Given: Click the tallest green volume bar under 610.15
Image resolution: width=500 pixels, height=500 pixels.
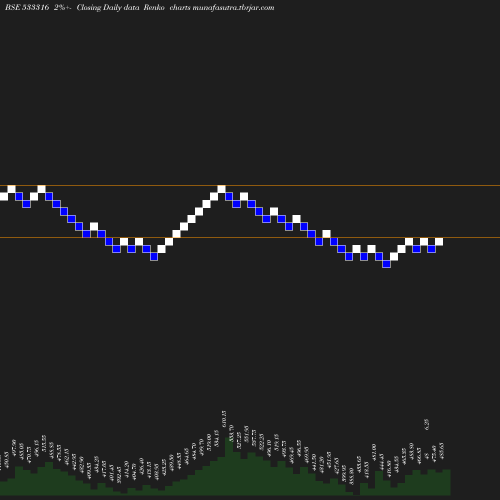Looking at the screenshot, I should pos(229,466).
